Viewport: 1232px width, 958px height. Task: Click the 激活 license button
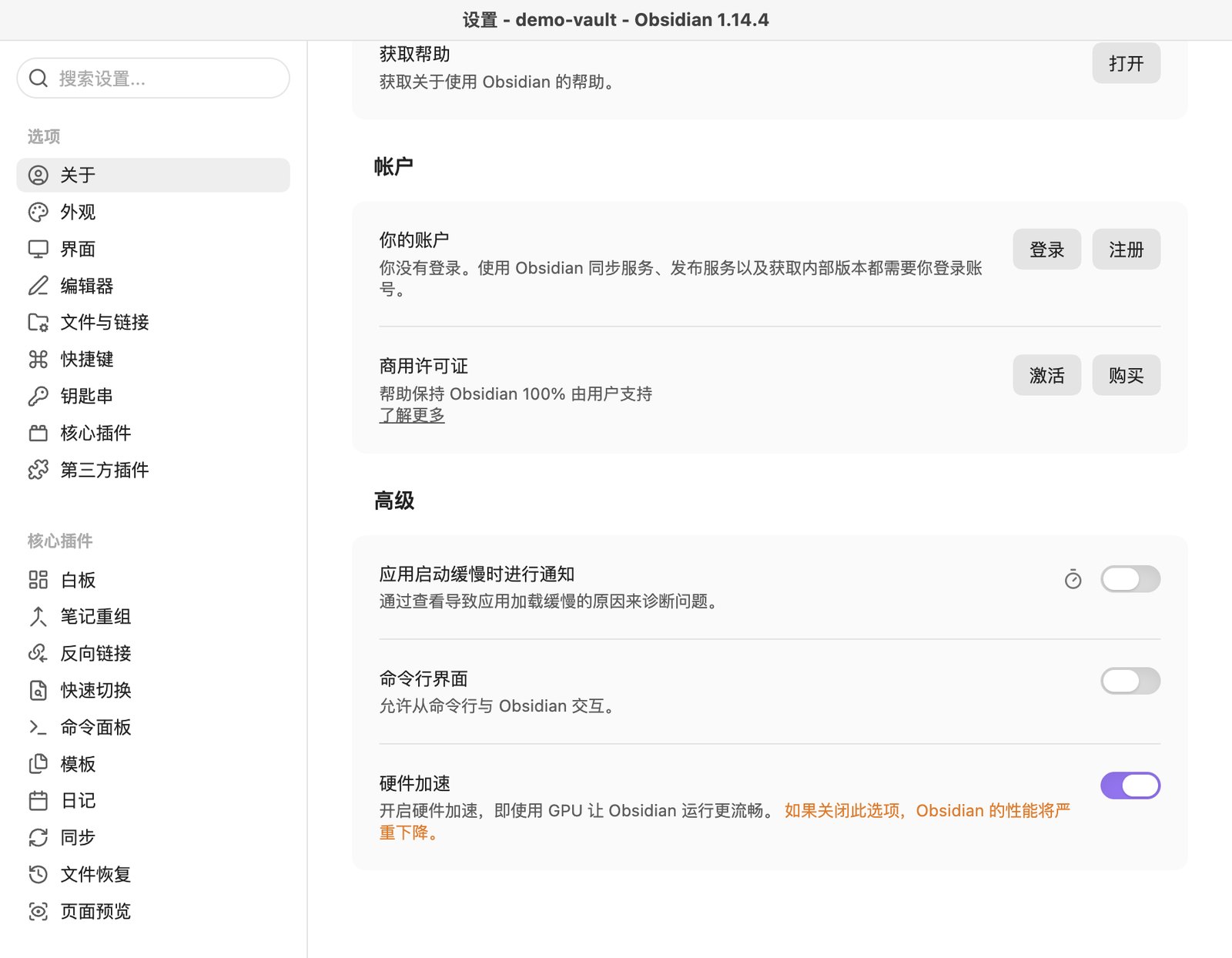pyautogui.click(x=1046, y=375)
